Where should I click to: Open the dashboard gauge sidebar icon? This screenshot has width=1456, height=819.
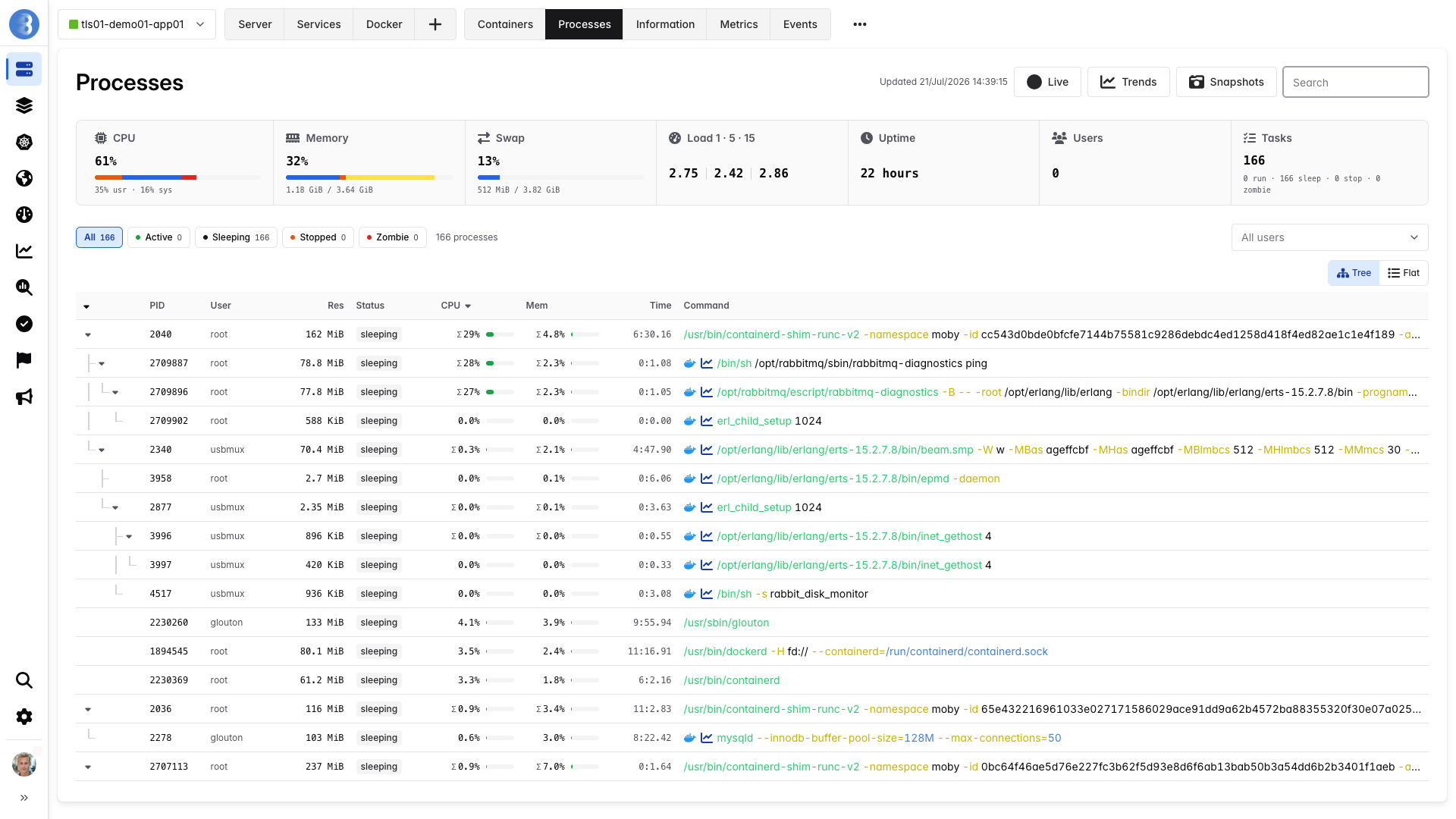(x=24, y=215)
